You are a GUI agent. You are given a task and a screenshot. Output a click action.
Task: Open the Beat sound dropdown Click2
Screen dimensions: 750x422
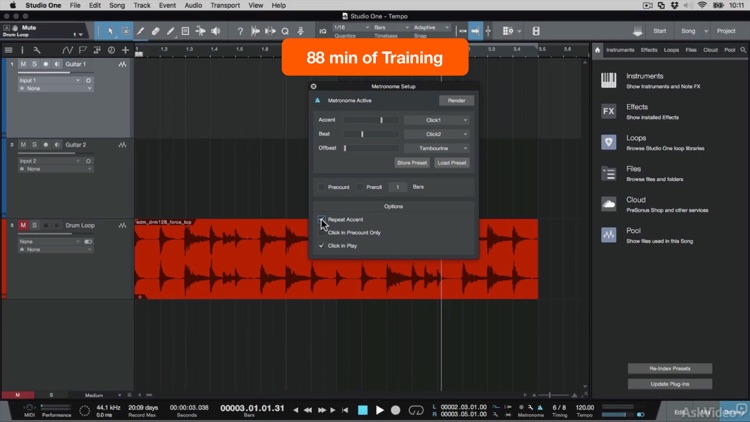(x=436, y=134)
